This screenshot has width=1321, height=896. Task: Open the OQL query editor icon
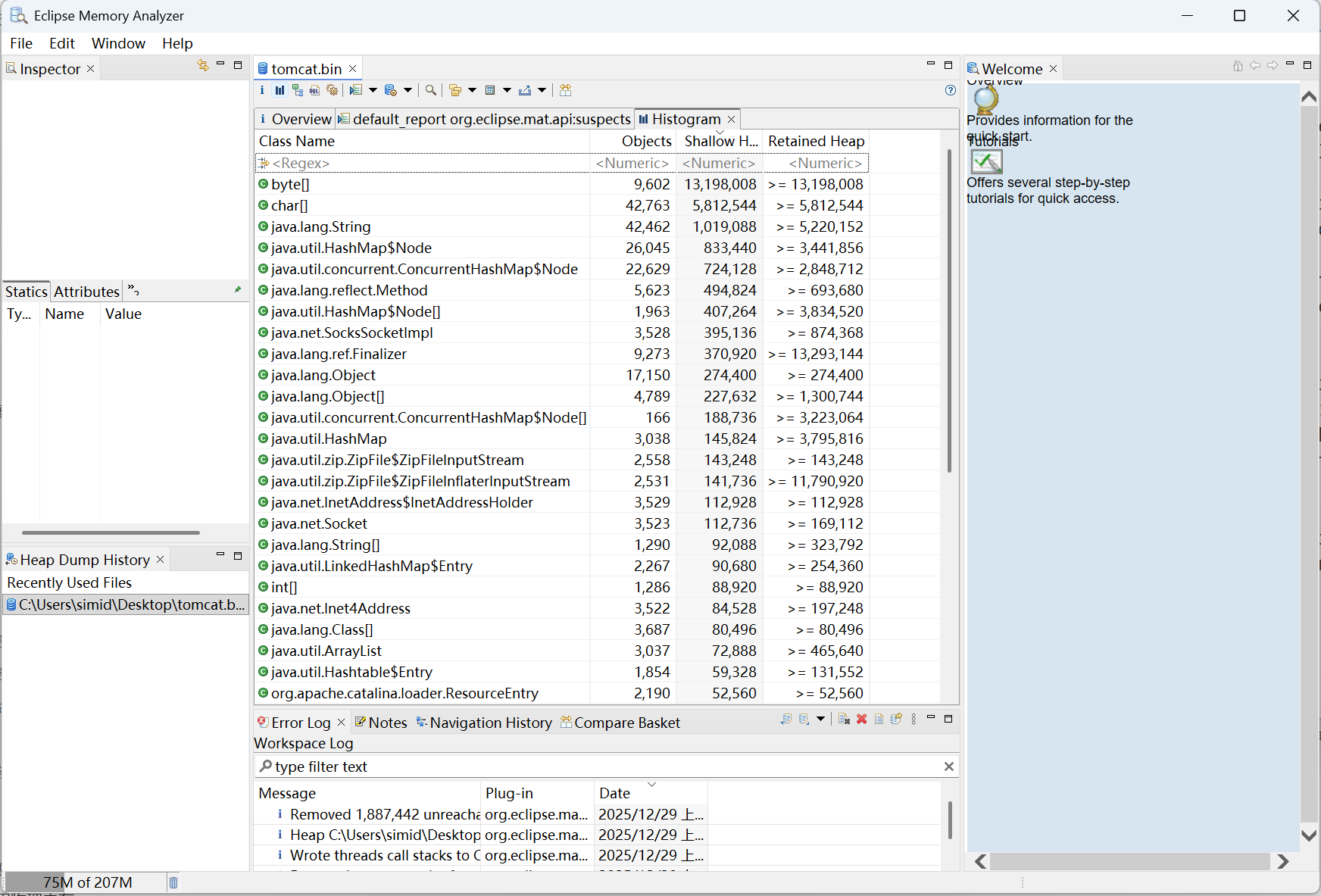(314, 90)
